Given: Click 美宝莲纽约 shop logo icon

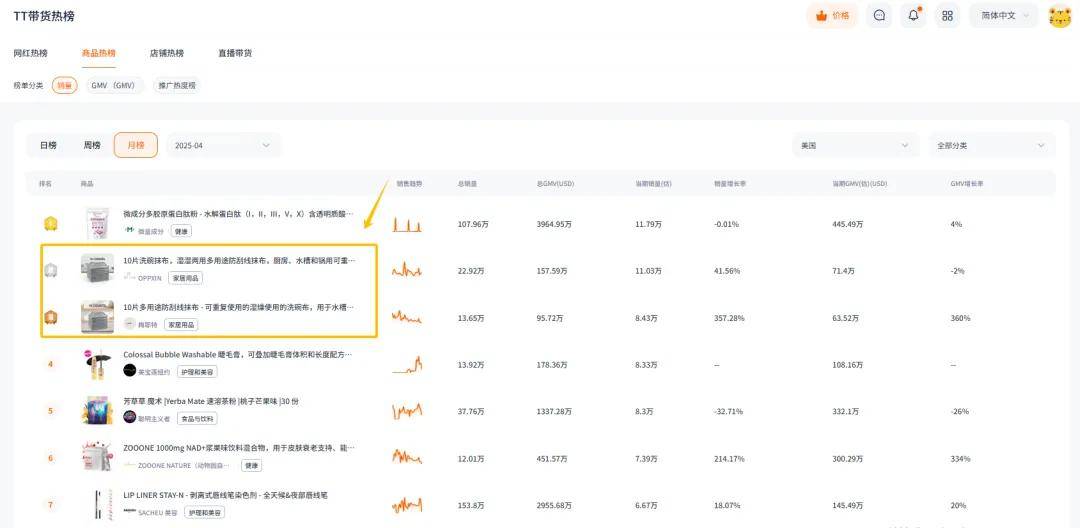Looking at the screenshot, I should pos(129,370).
